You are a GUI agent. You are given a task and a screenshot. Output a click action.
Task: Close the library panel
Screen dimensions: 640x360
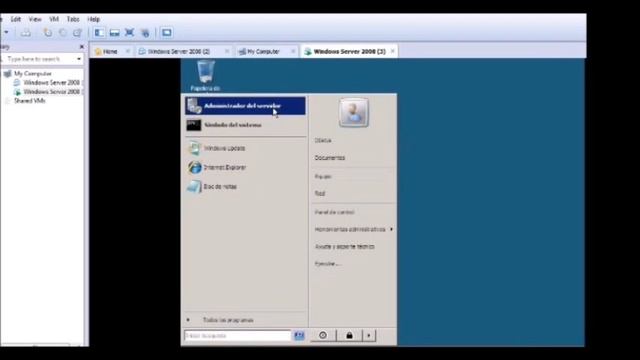pos(81,47)
